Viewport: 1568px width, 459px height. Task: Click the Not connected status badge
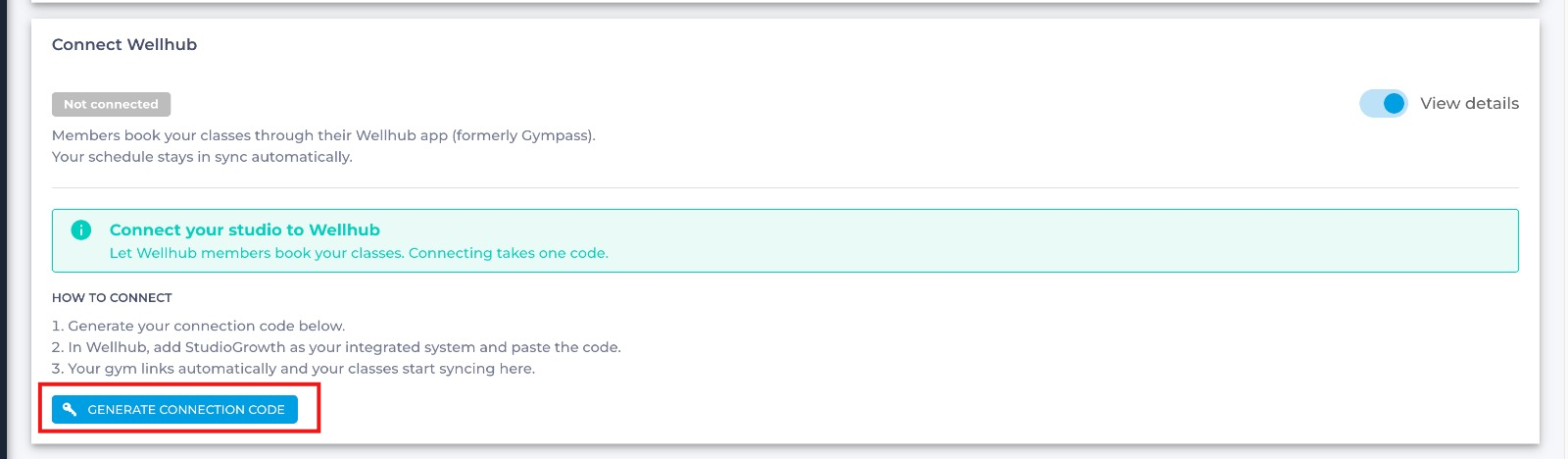(111, 104)
